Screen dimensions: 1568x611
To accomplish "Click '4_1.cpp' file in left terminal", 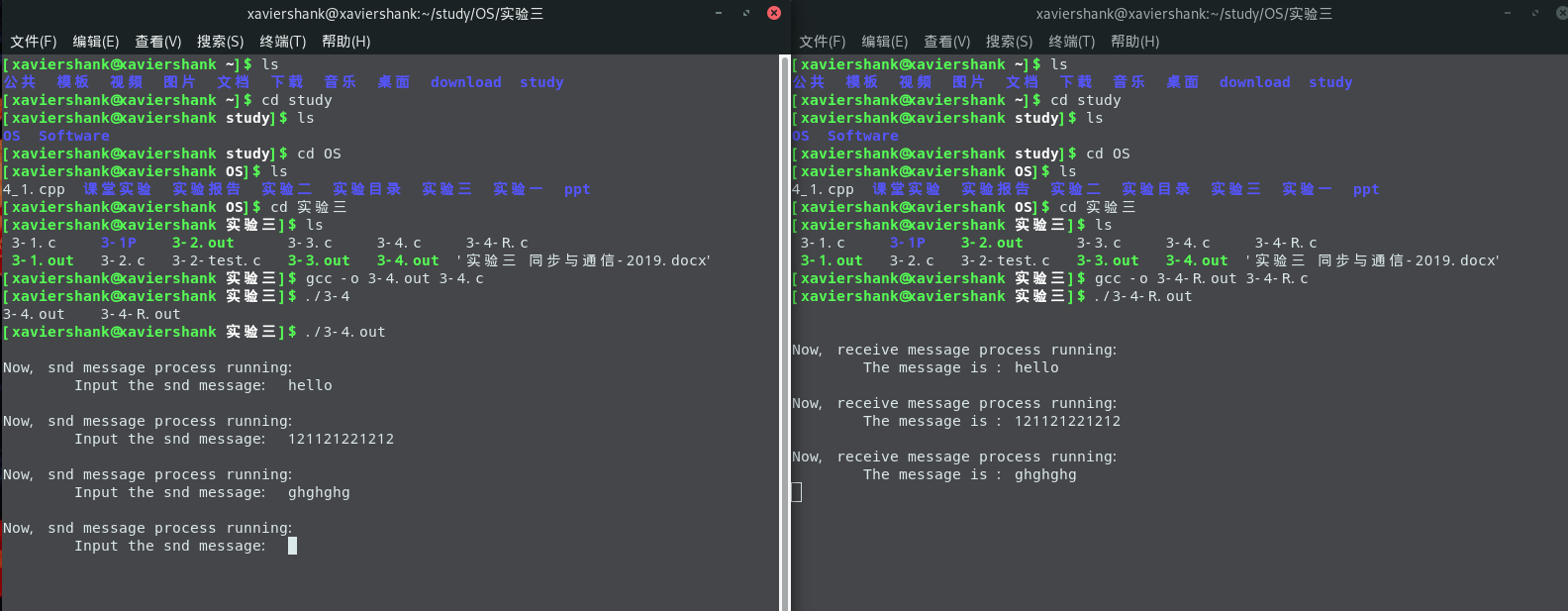I will click(x=34, y=189).
